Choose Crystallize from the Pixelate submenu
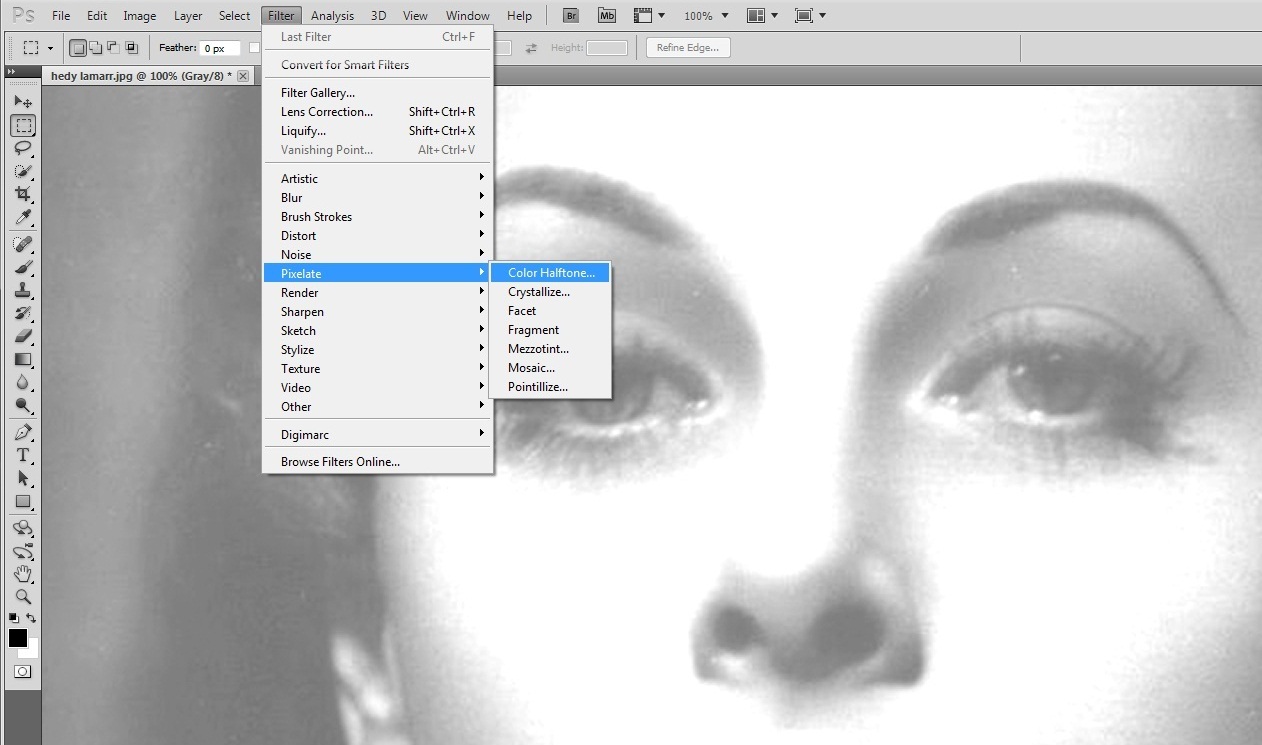Image resolution: width=1262 pixels, height=745 pixels. [x=550, y=292]
